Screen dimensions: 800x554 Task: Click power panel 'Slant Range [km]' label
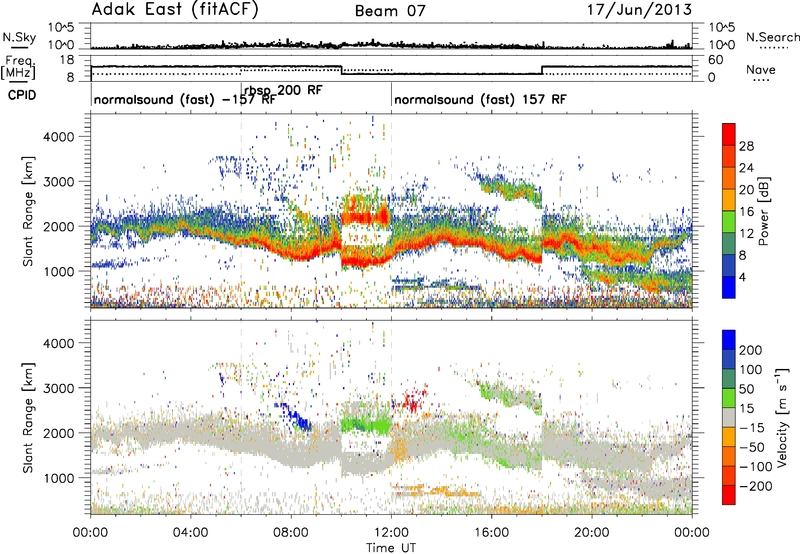28,211
